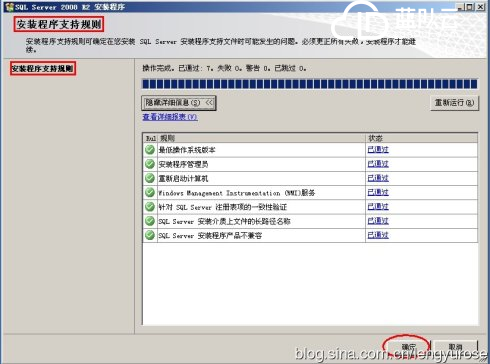Viewport: 490px width, 364px height.
Task: Click green check icon for Windows Management Instrumentation row
Action: click(x=150, y=193)
